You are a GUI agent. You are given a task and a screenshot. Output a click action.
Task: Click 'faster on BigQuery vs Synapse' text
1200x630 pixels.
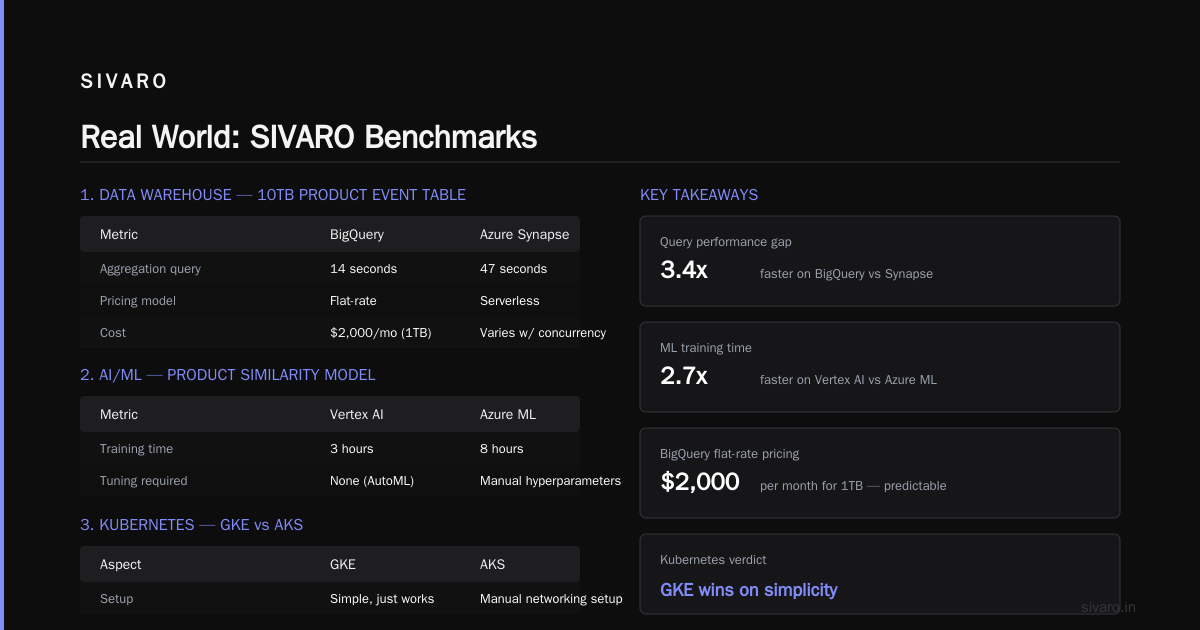[846, 274]
